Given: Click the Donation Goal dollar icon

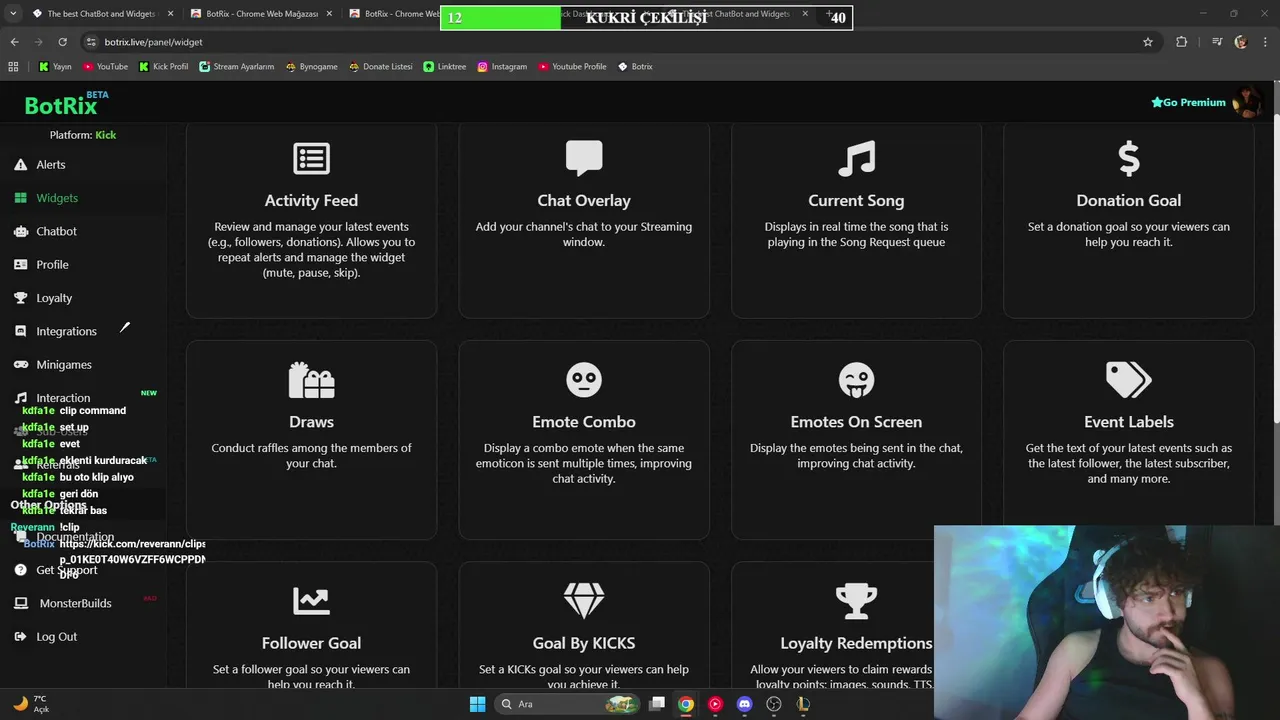Looking at the screenshot, I should [1129, 158].
